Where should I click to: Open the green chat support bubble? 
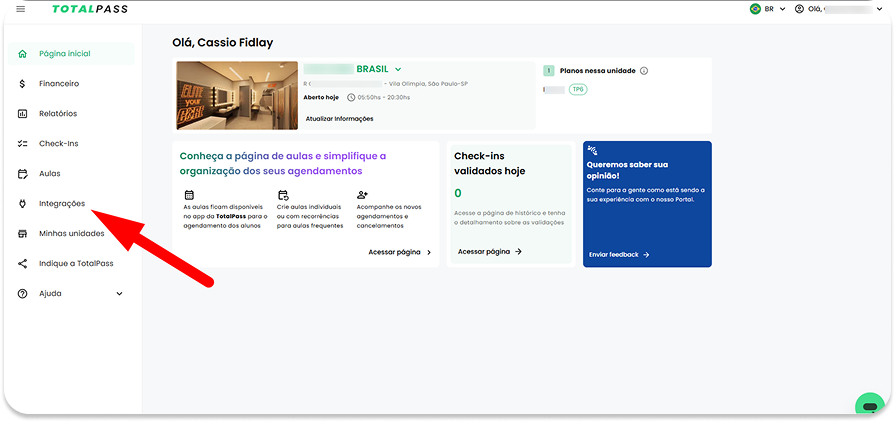point(870,406)
